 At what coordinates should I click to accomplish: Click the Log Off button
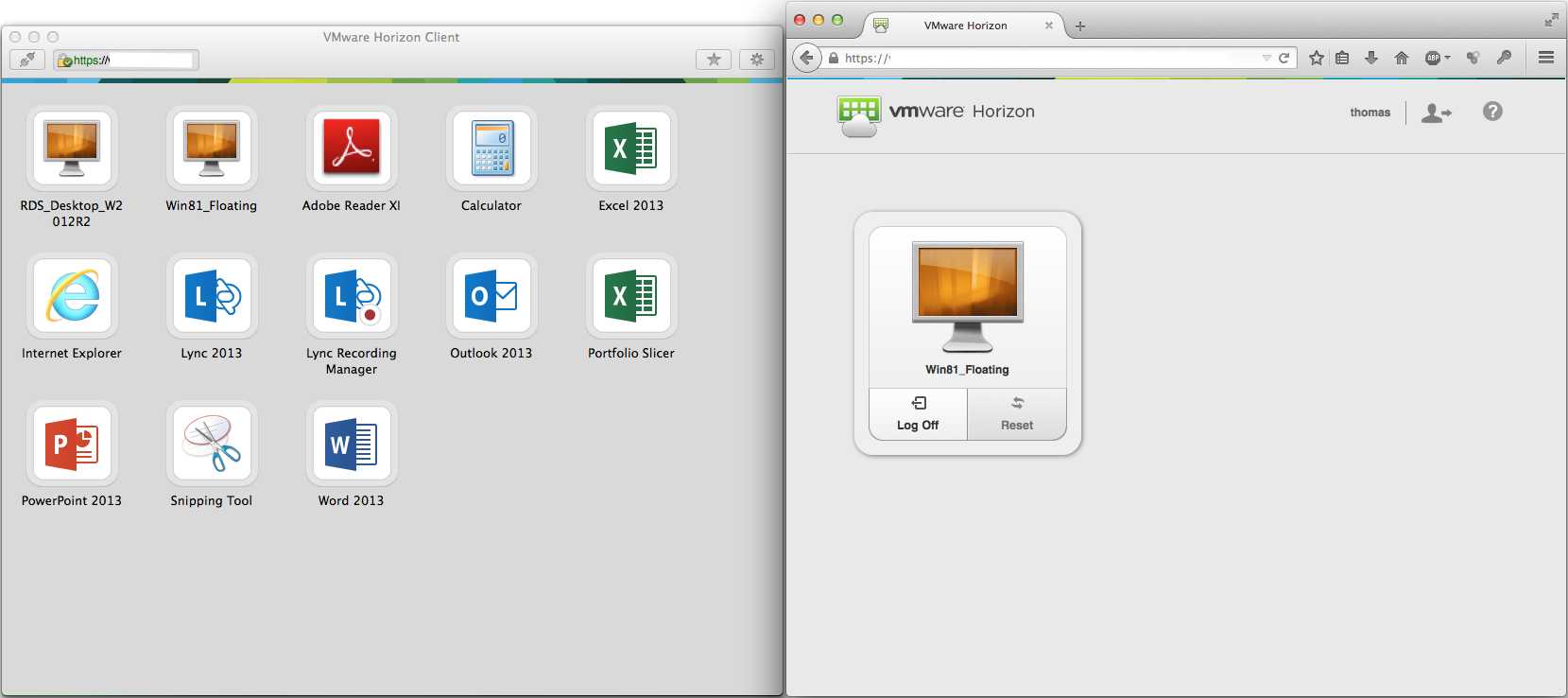918,414
